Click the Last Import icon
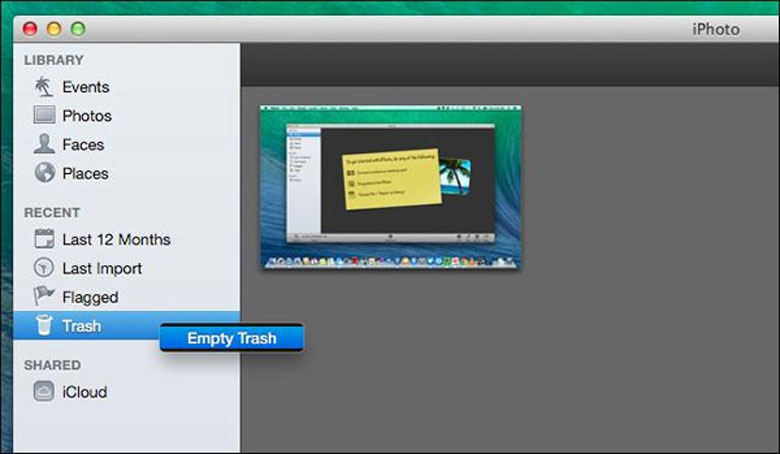The height and width of the screenshot is (454, 780). (x=44, y=268)
